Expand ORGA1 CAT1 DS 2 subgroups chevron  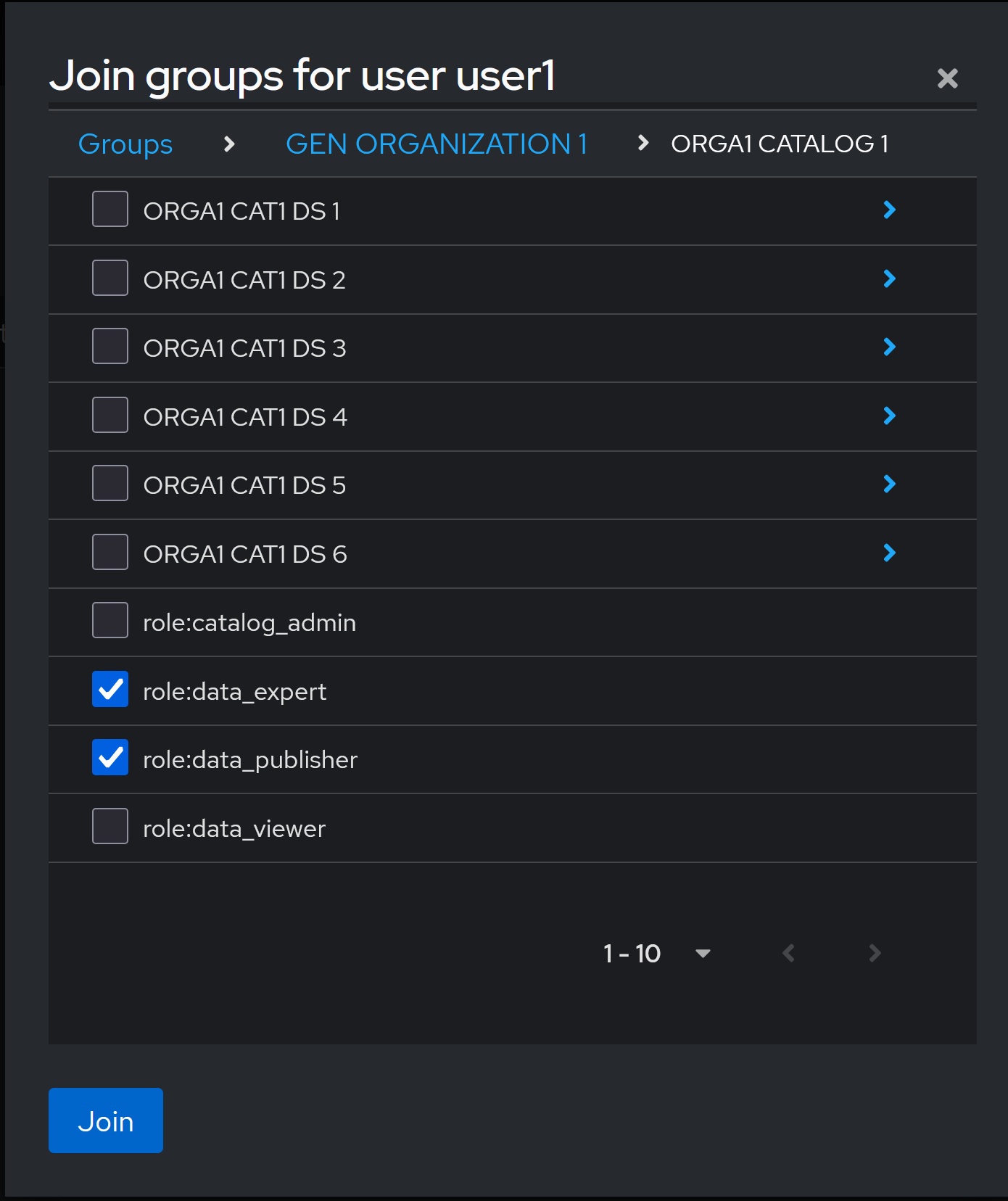coord(890,278)
